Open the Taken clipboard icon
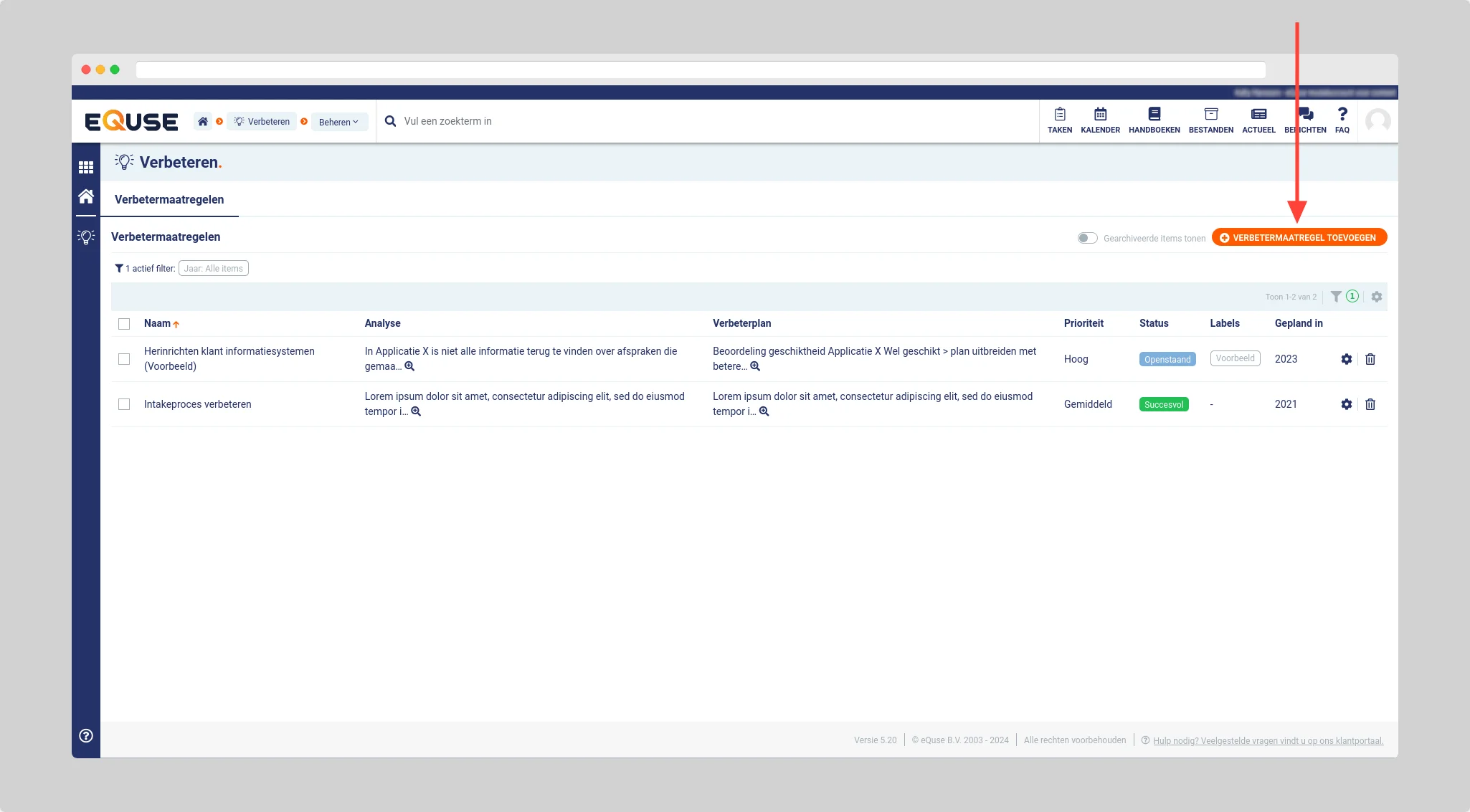This screenshot has width=1470, height=812. click(x=1059, y=115)
